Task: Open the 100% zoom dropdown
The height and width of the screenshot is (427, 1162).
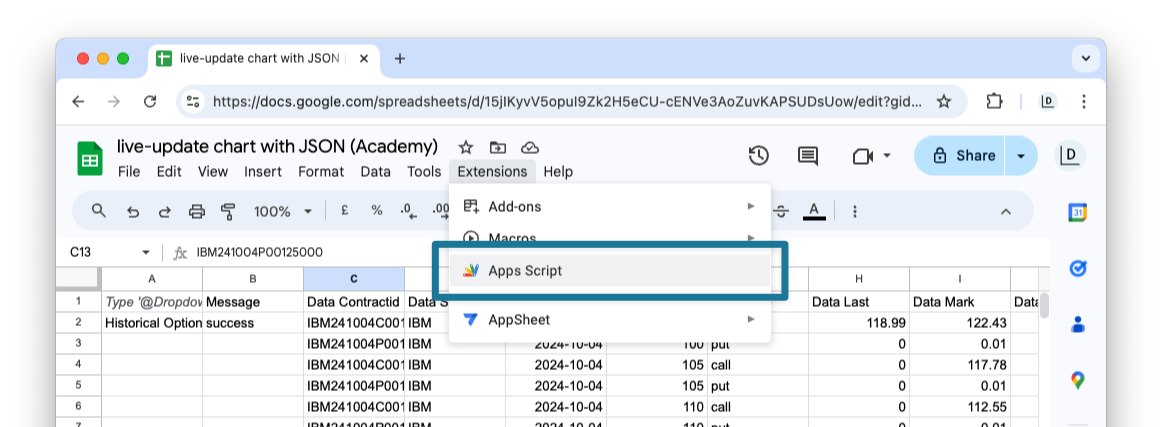Action: pyautogui.click(x=283, y=211)
